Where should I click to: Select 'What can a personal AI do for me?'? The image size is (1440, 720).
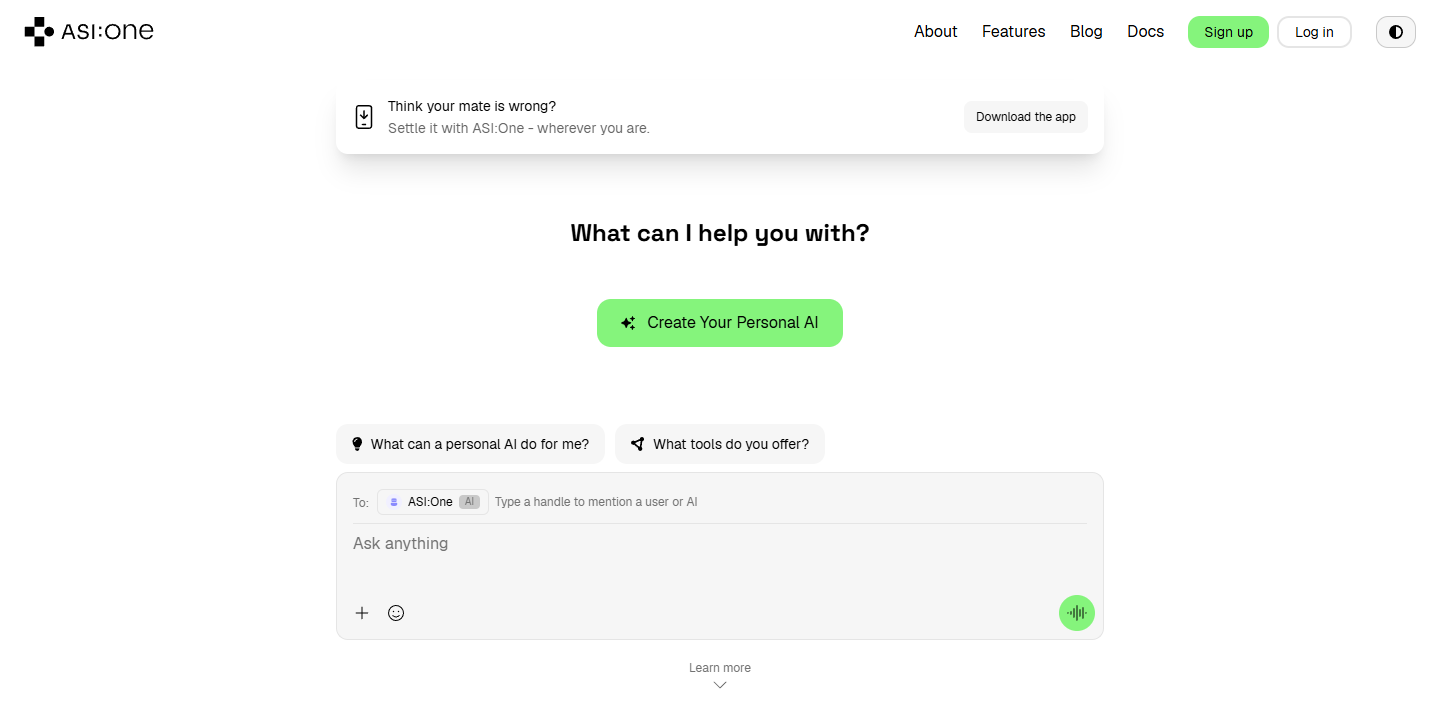tap(470, 444)
